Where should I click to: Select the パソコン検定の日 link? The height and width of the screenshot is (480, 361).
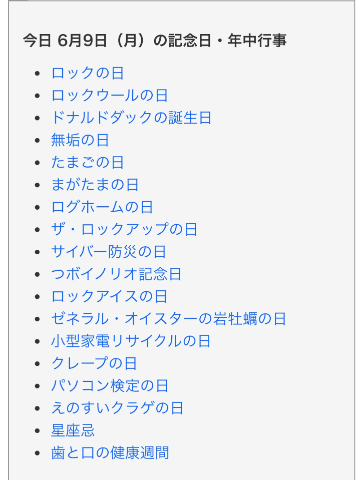pyautogui.click(x=110, y=386)
